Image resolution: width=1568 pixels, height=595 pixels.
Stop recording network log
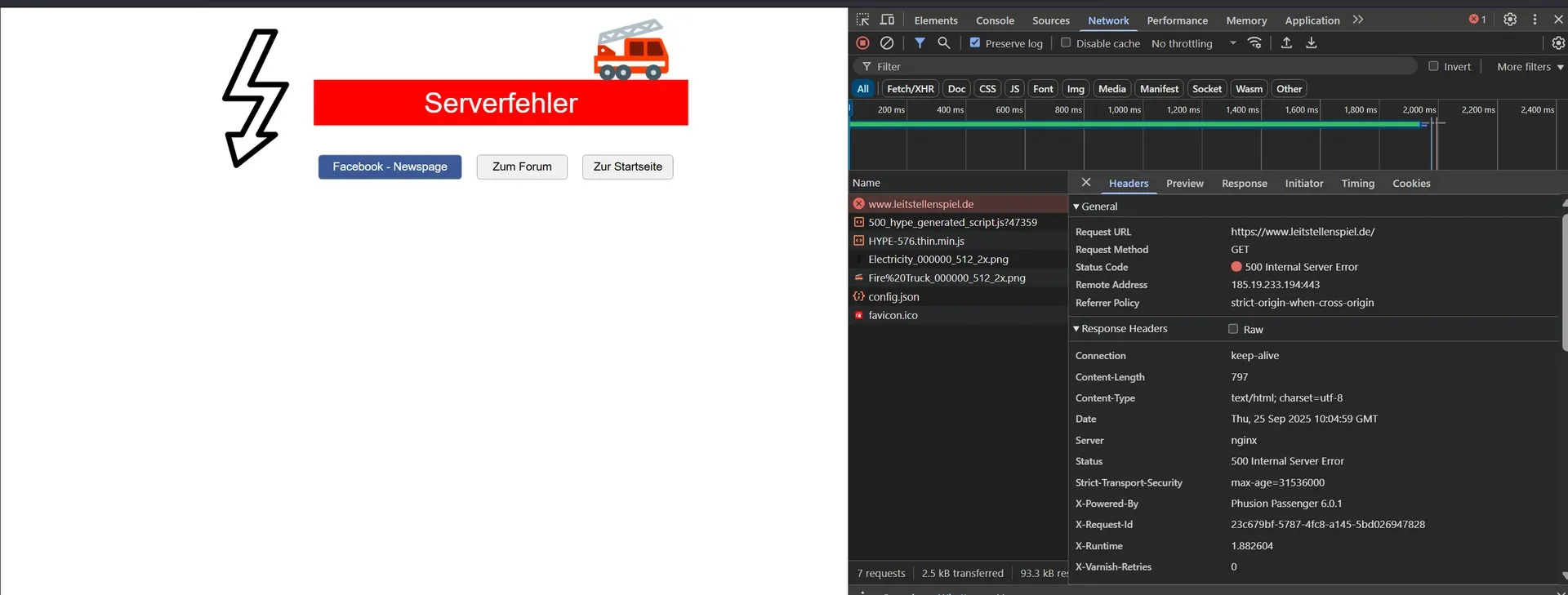point(862,43)
